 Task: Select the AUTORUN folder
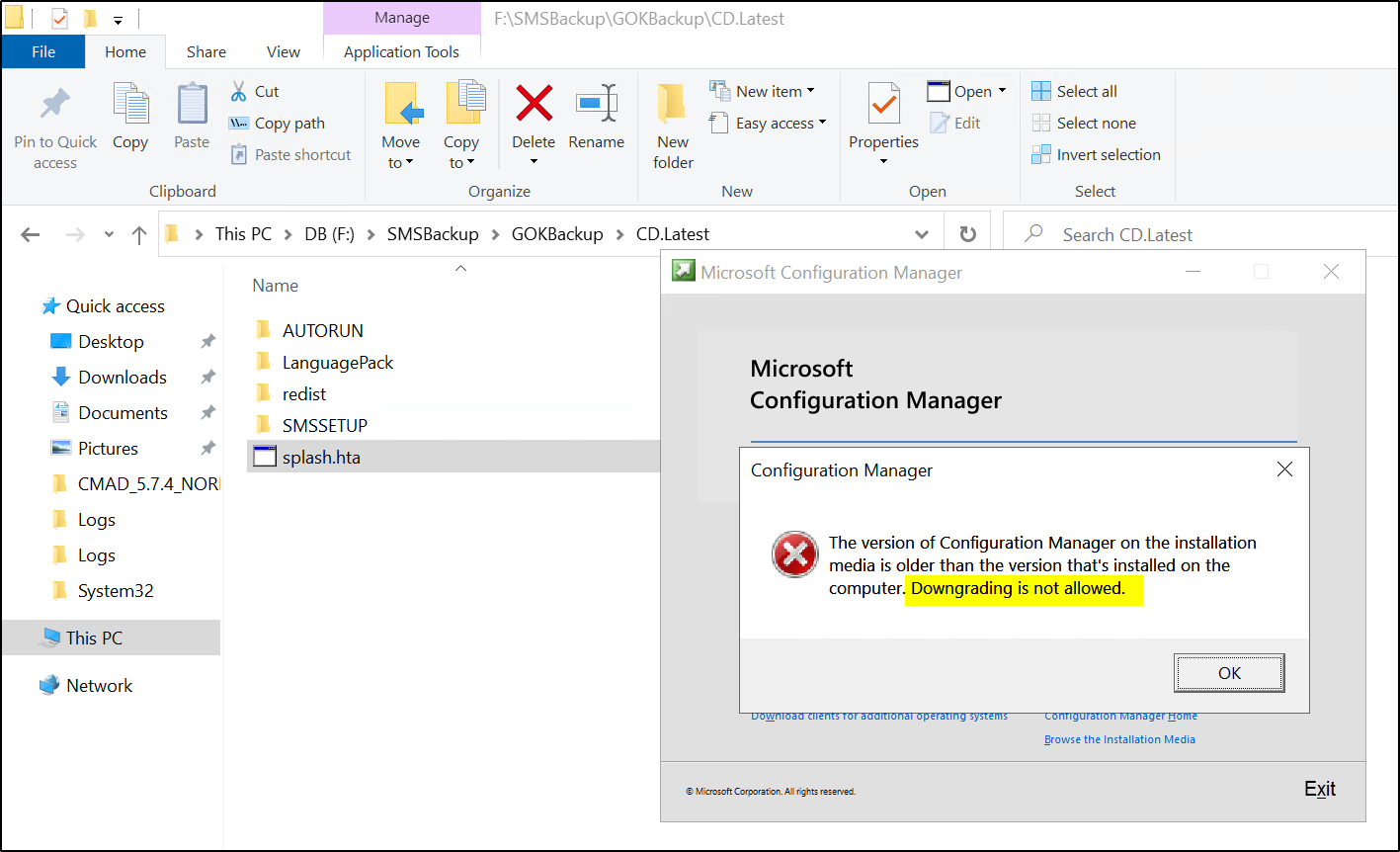[323, 330]
